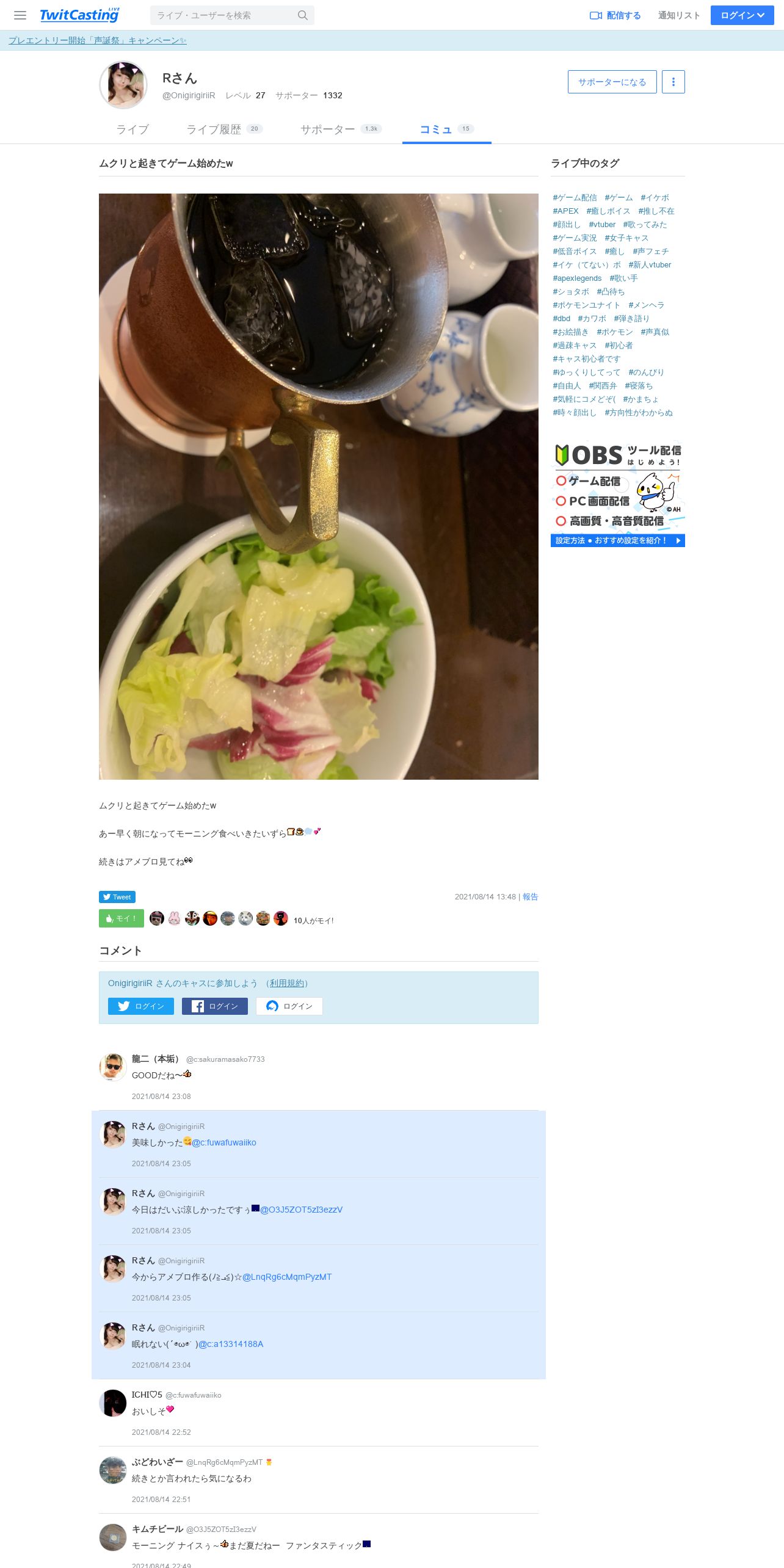784x1568 pixels.
Task: Open the three-dot more options button
Action: coord(673,82)
